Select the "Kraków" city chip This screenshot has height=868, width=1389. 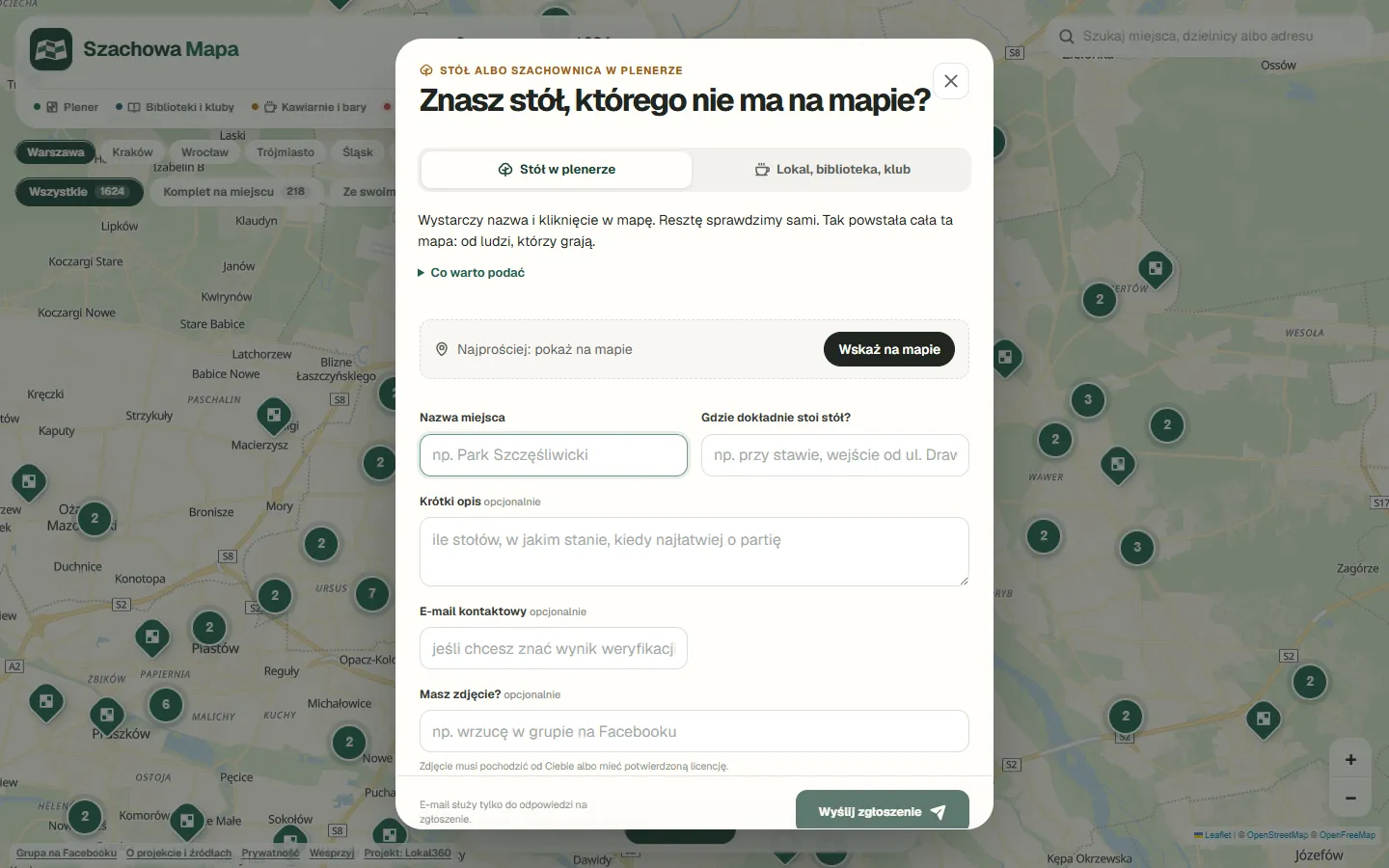click(x=132, y=152)
